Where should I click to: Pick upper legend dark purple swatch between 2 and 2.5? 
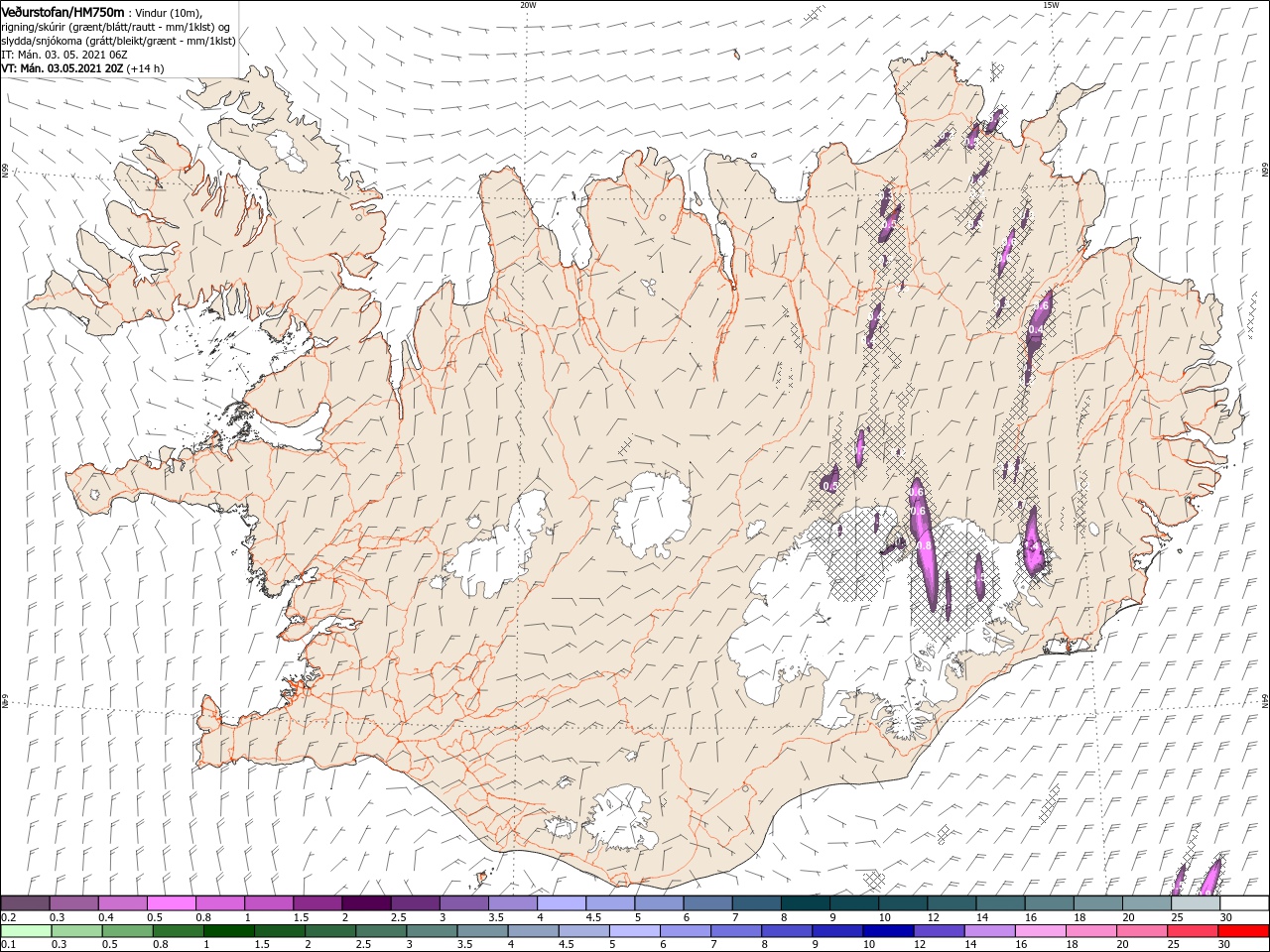coord(365,902)
